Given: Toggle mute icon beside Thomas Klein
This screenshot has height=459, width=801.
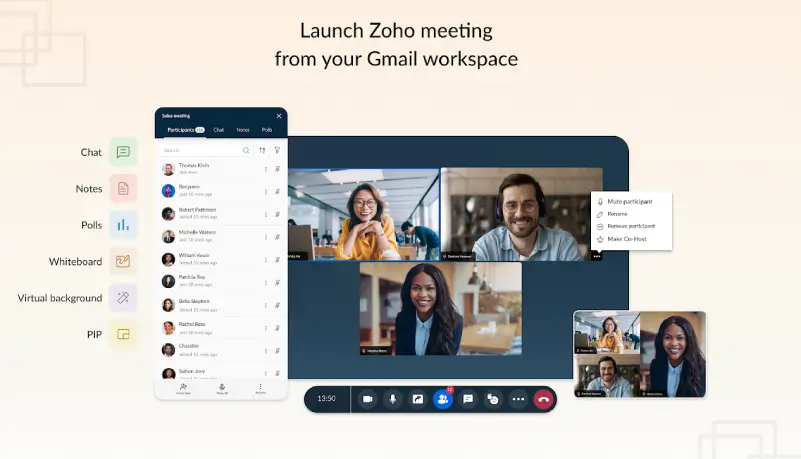Looking at the screenshot, I should [277, 169].
